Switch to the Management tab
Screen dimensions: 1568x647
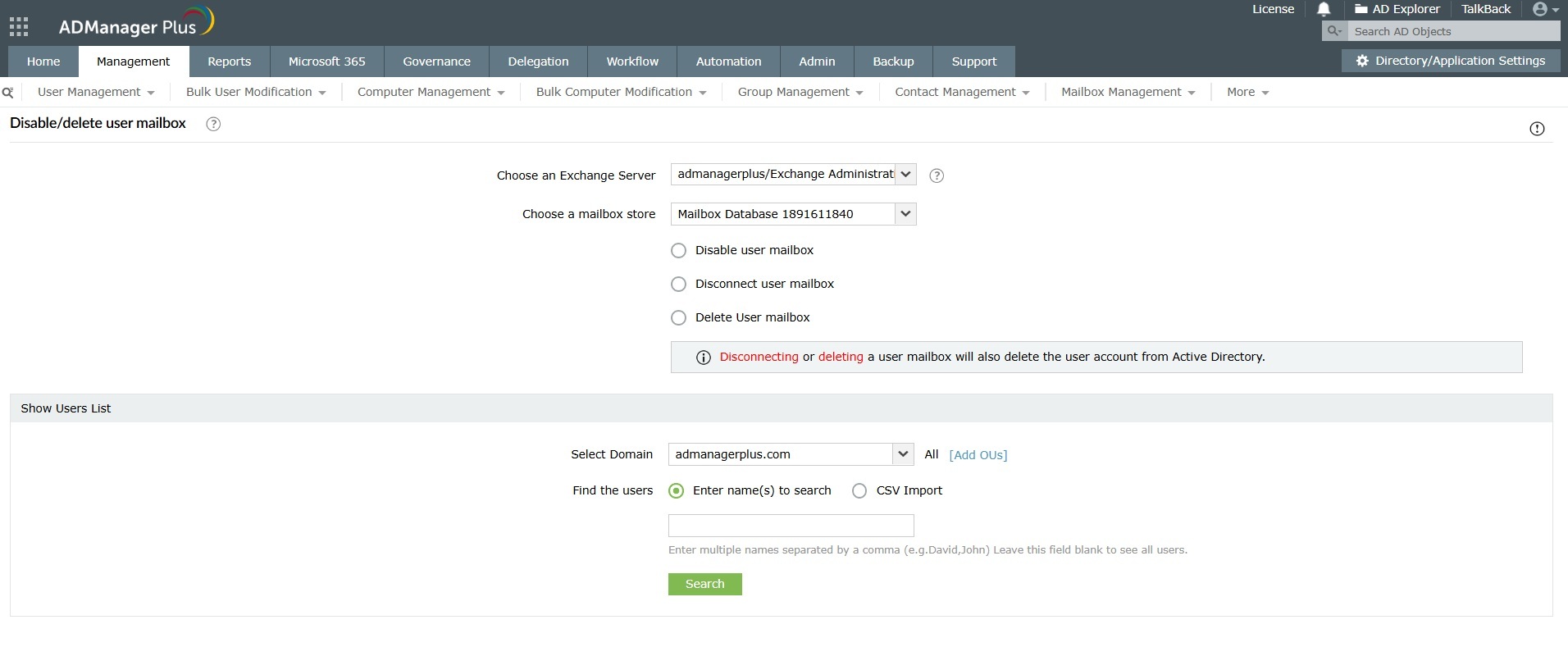(x=134, y=62)
